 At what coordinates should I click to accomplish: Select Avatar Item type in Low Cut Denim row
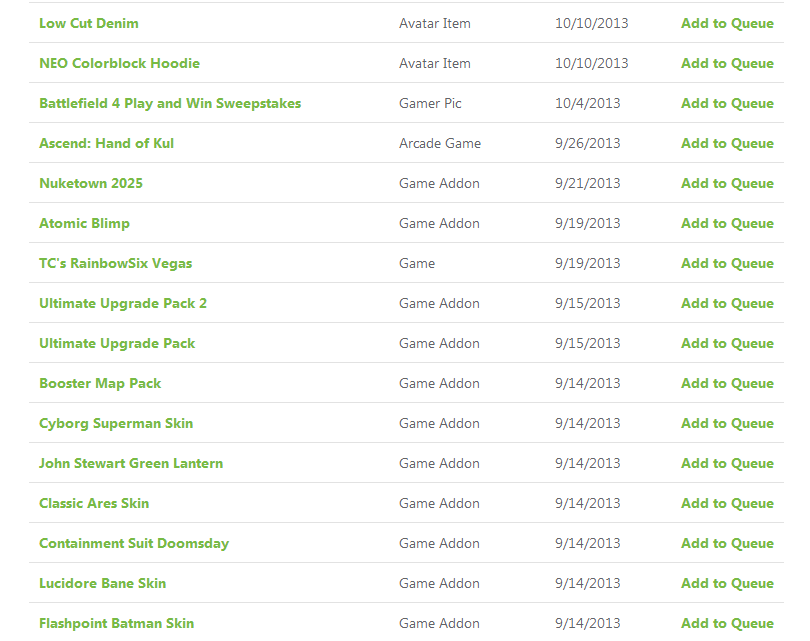(434, 23)
